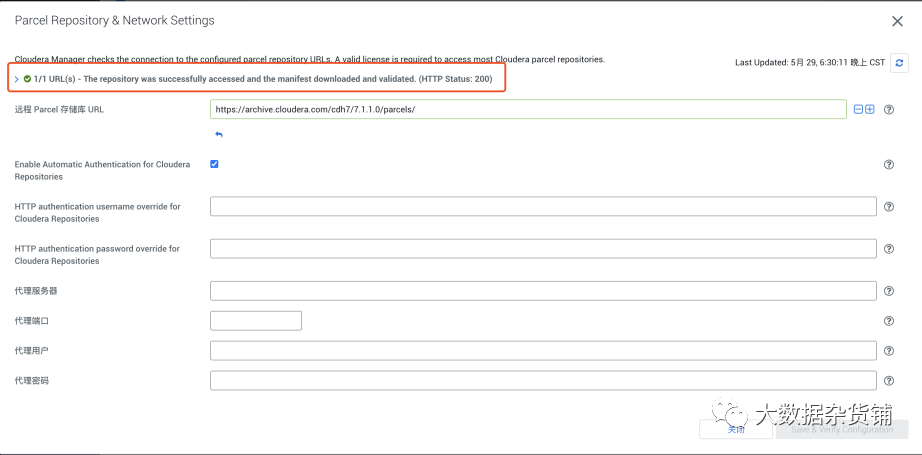Viewport: 922px width, 455px height.
Task: Click into the 代理端口 input field
Action: tap(256, 321)
